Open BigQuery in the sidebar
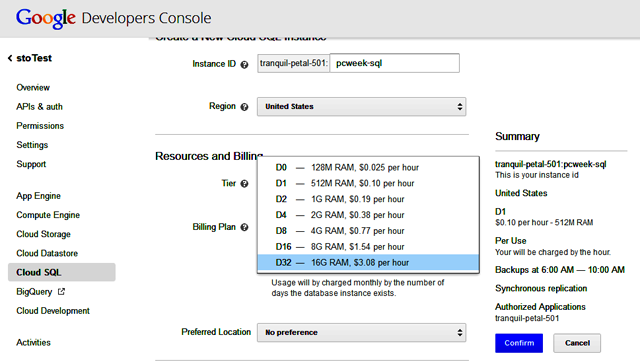Image resolution: width=640 pixels, height=364 pixels. (34, 292)
